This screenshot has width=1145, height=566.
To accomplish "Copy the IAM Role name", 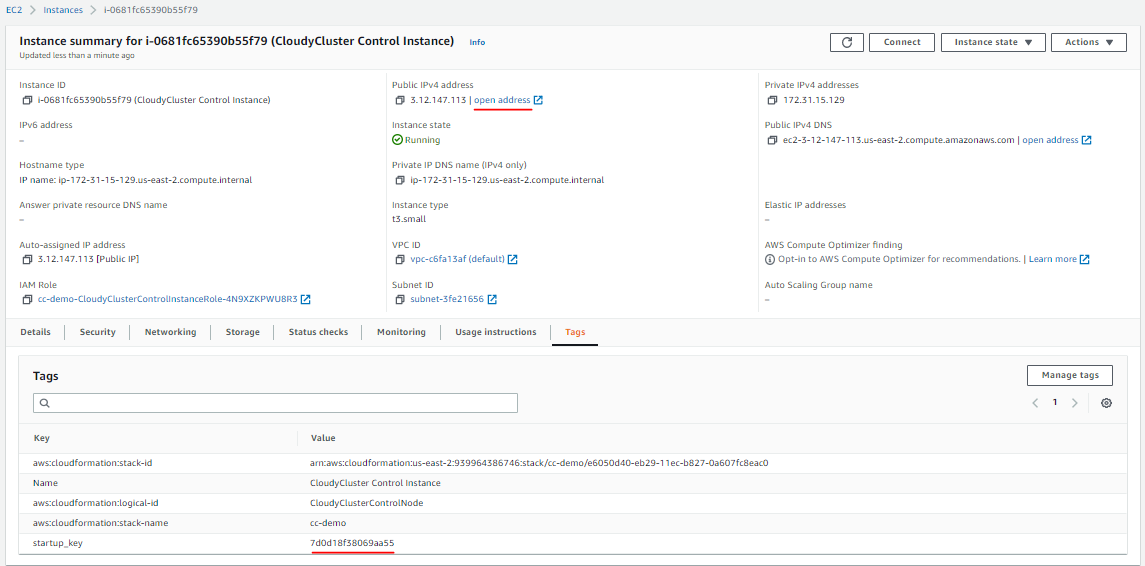I will pos(27,299).
